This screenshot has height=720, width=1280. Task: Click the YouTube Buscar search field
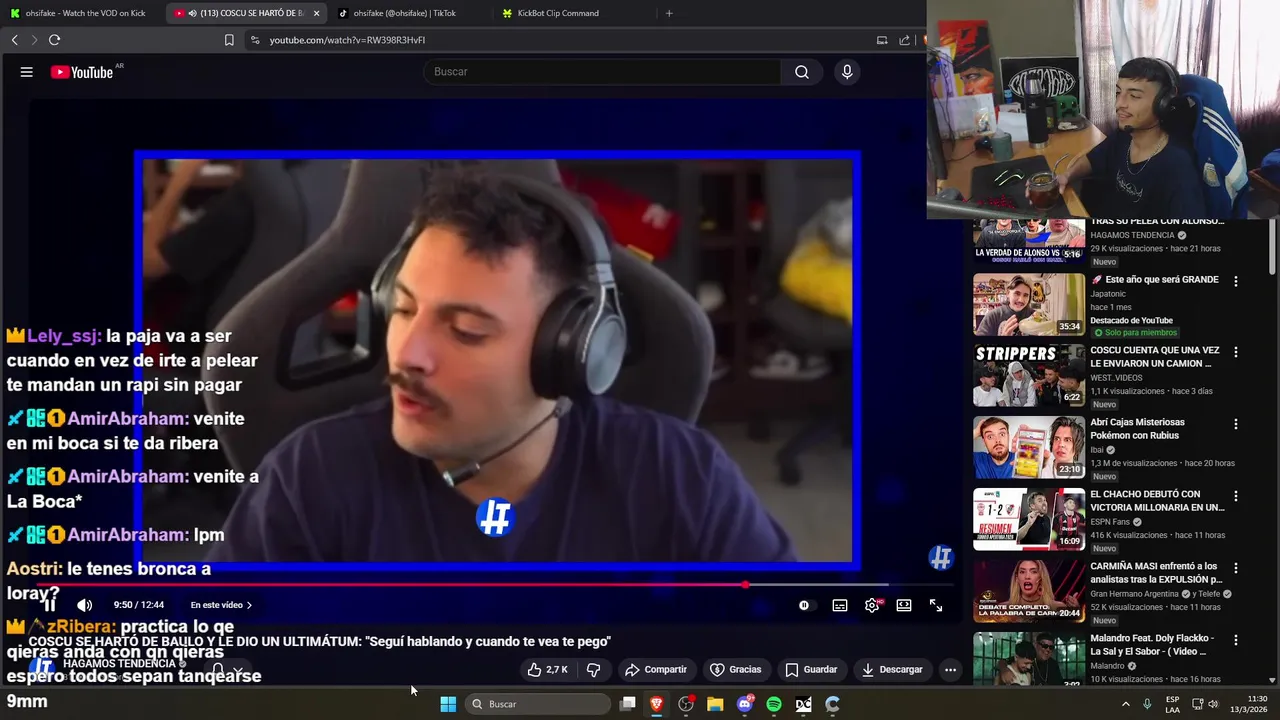tap(603, 72)
